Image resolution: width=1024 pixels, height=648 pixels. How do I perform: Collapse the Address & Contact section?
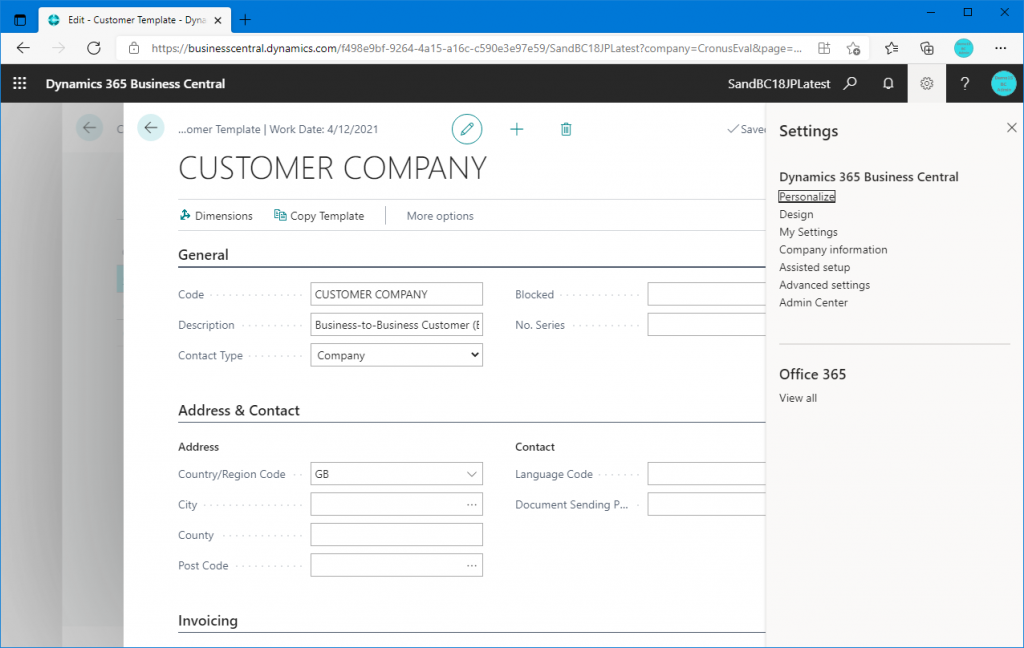point(239,410)
